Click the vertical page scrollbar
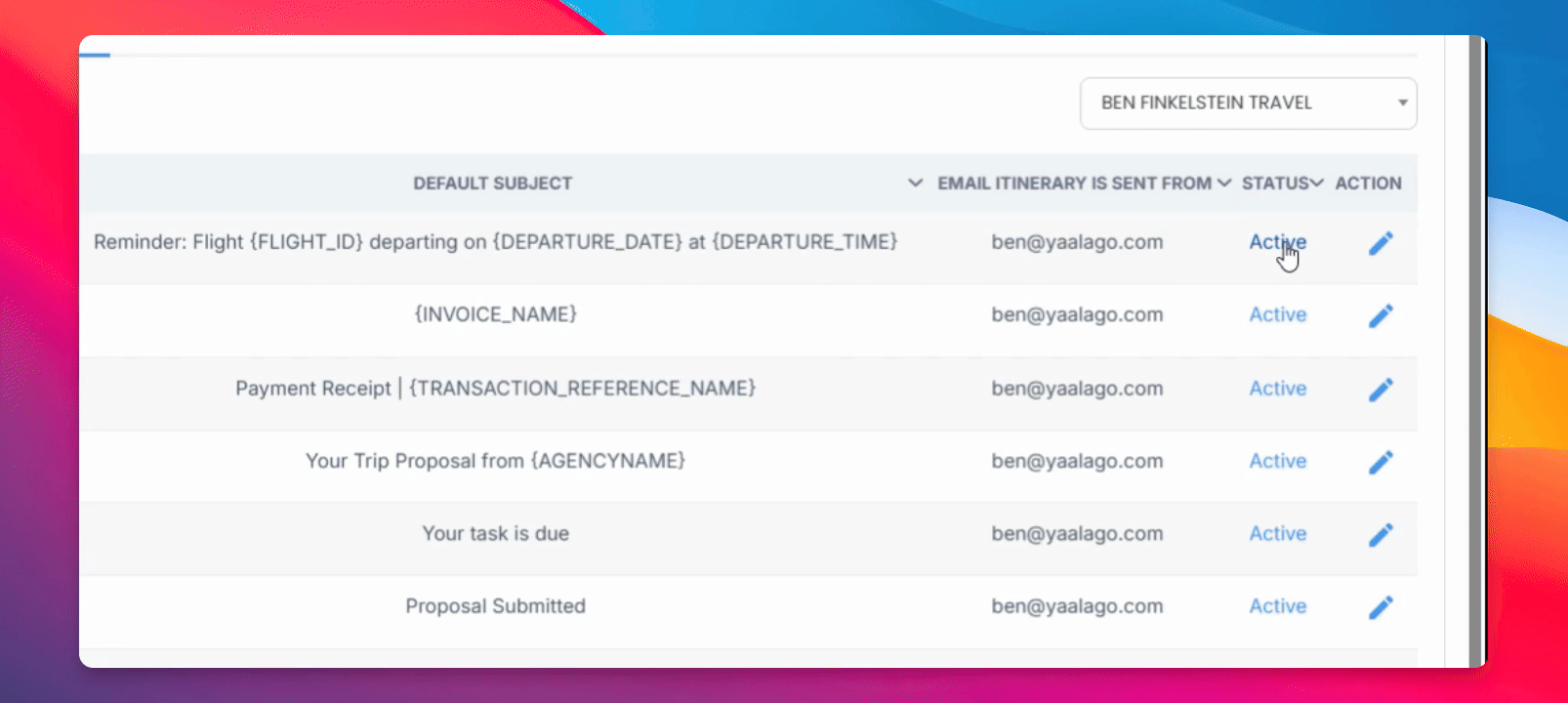The height and width of the screenshot is (703, 1568). pyautogui.click(x=1474, y=351)
